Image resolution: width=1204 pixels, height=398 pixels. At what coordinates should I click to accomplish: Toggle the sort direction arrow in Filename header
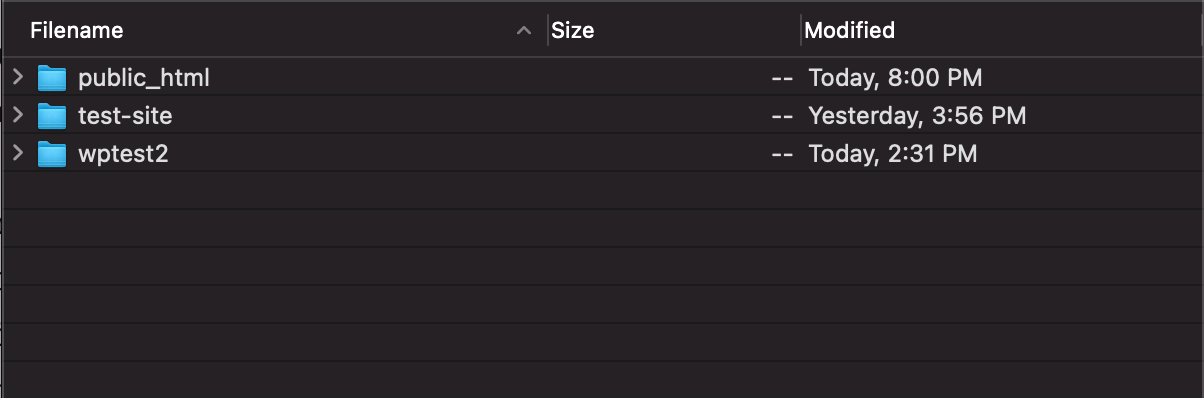[523, 31]
